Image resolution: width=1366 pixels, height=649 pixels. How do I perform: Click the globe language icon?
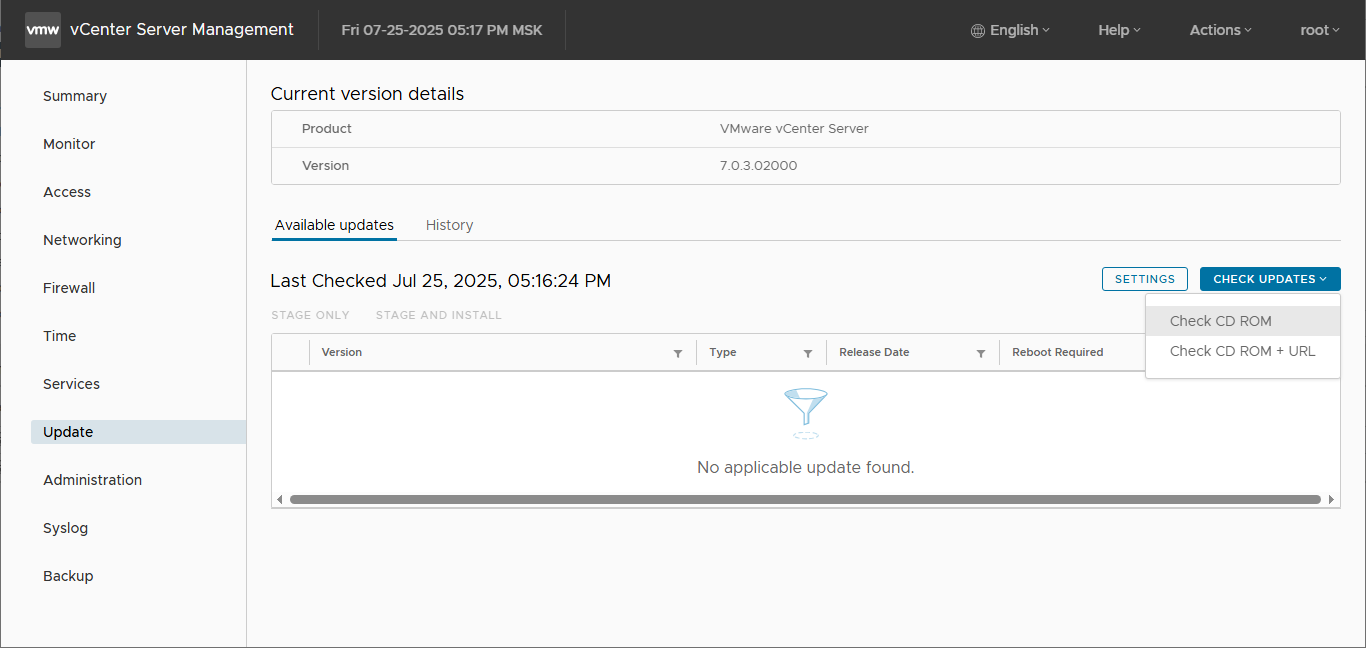(x=978, y=31)
